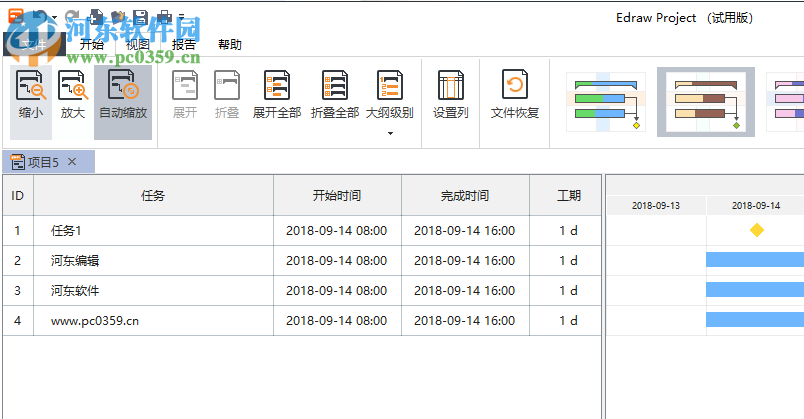This screenshot has width=804, height=419.
Task: Open quick access toolbar customize arrow
Action: click(182, 17)
